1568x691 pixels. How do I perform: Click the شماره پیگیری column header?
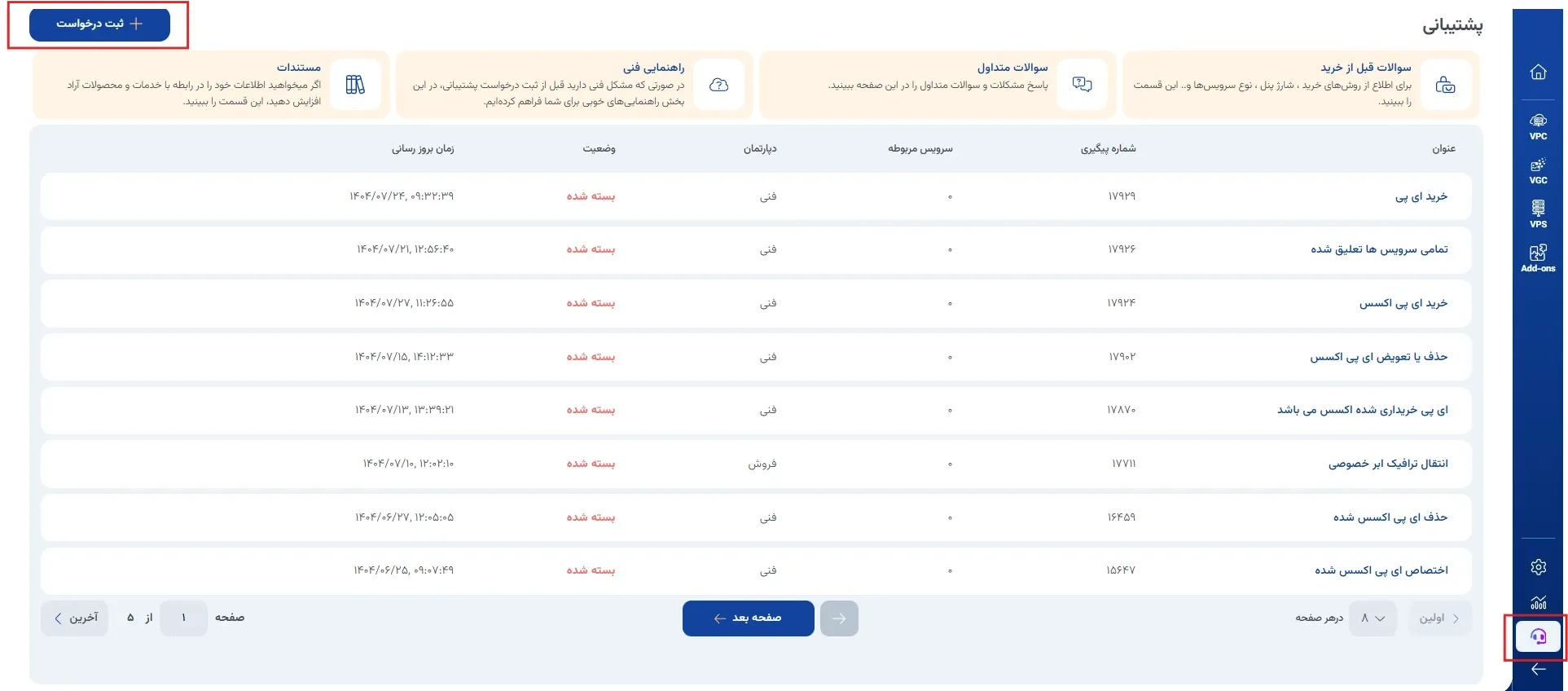[x=1108, y=149]
